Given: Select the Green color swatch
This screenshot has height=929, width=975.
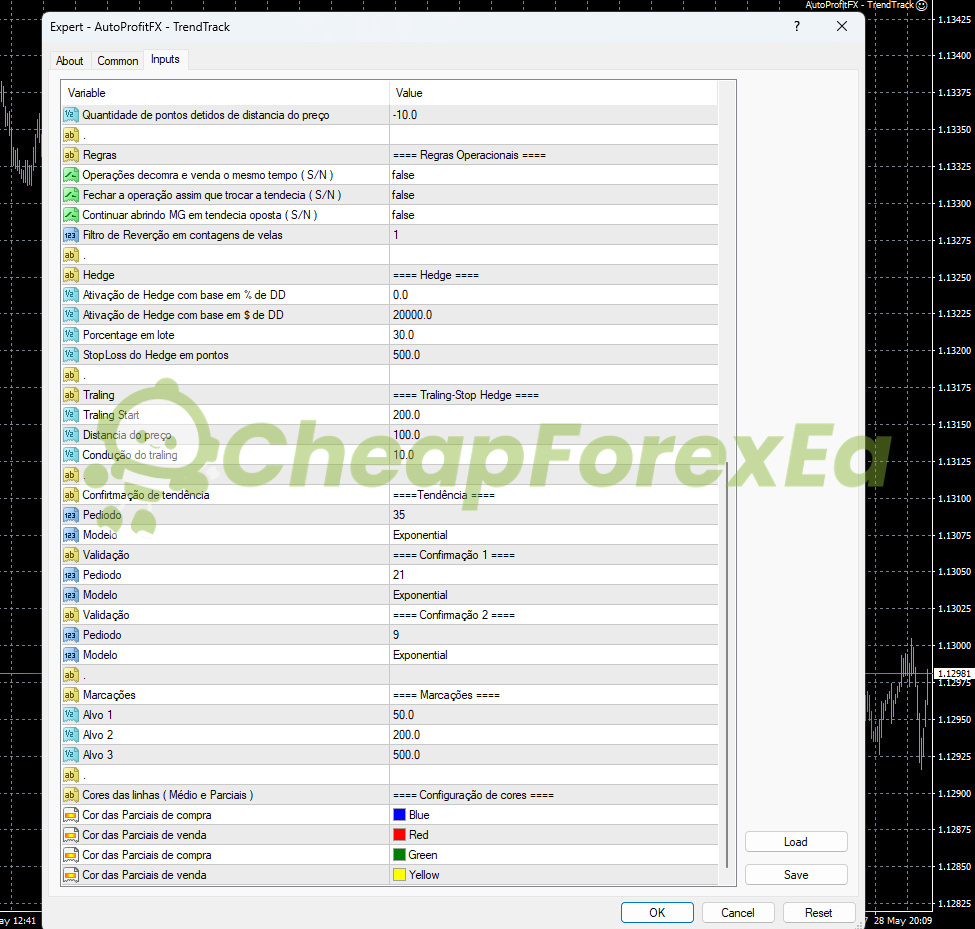Looking at the screenshot, I should coord(400,854).
